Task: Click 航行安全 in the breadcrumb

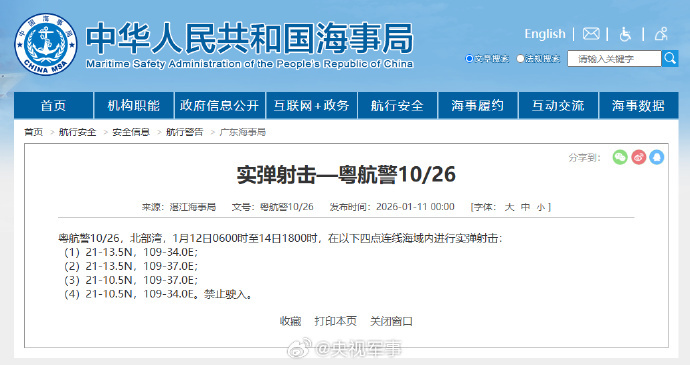Action: pos(77,132)
